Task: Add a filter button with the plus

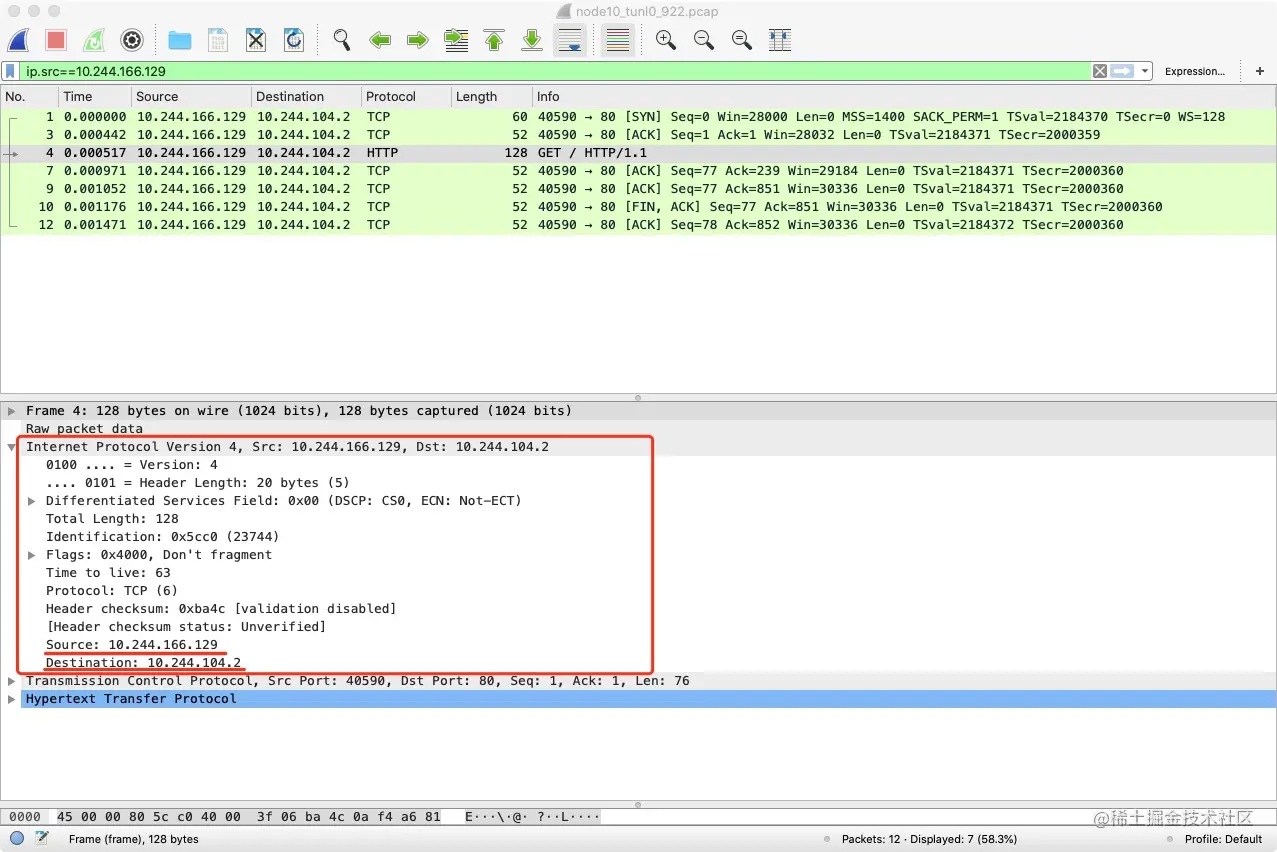Action: click(x=1260, y=71)
